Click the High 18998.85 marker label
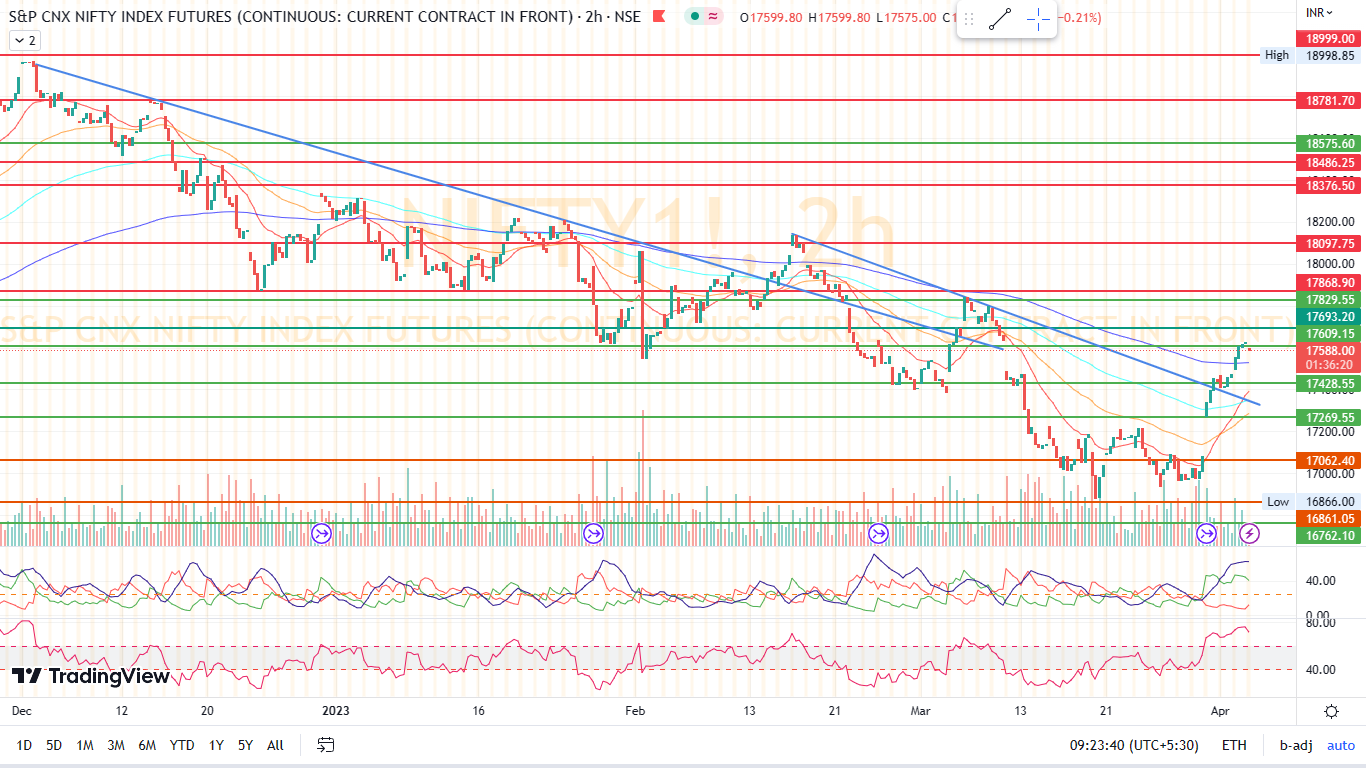 click(1311, 56)
